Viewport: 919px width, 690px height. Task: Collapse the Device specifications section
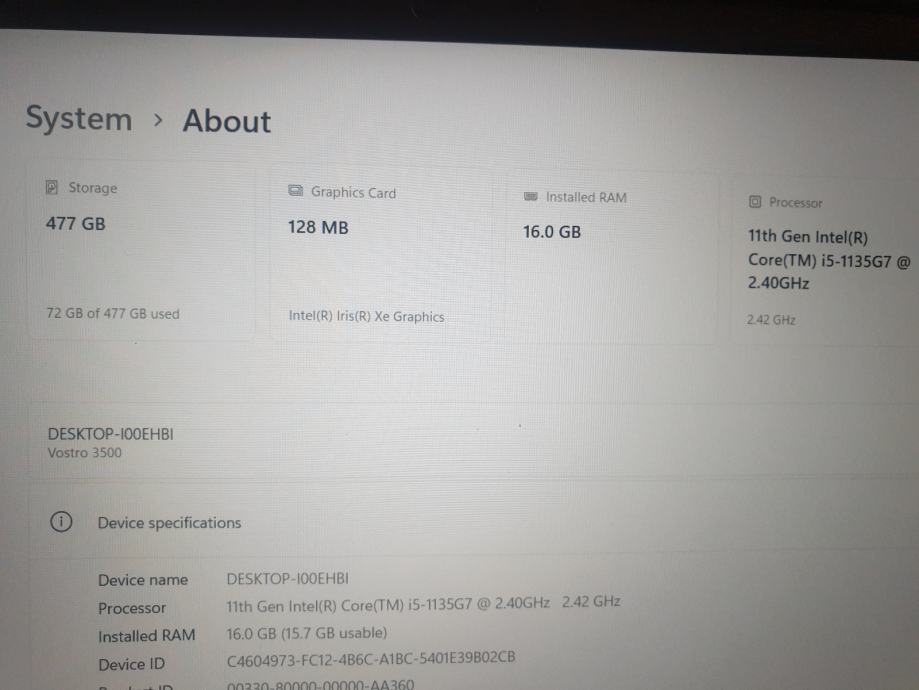pos(469,522)
